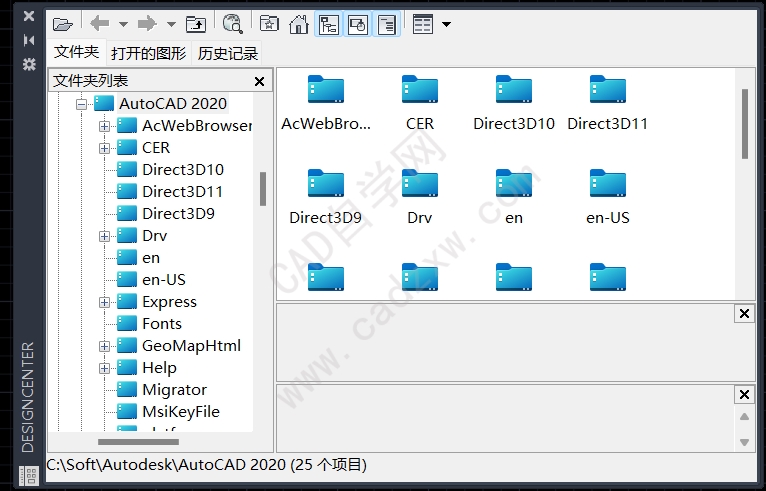Click the CER folder icon in content area

coord(420,89)
